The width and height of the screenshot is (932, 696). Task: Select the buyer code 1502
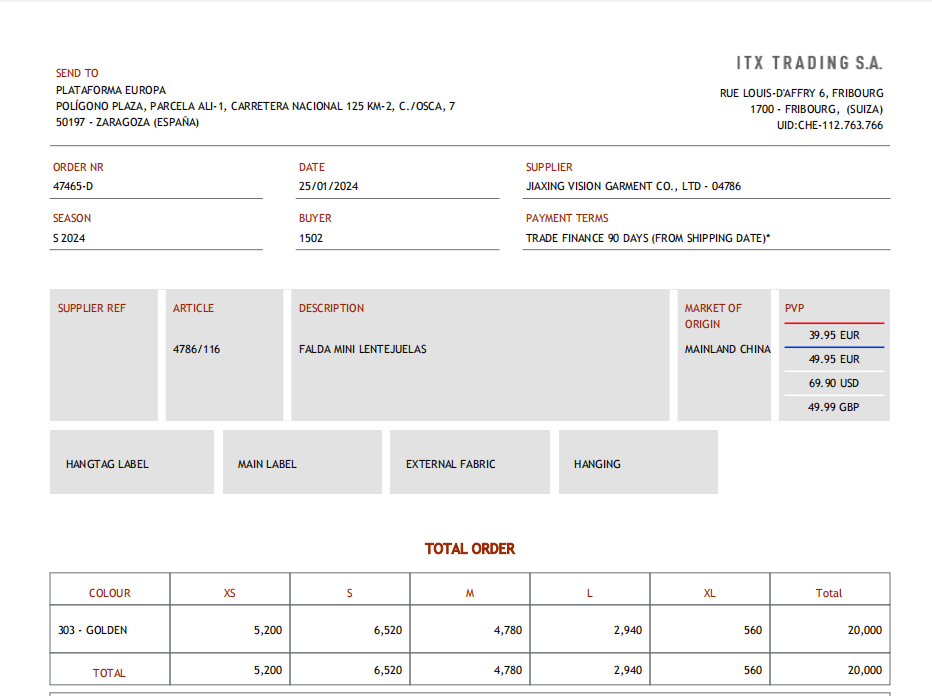[311, 238]
